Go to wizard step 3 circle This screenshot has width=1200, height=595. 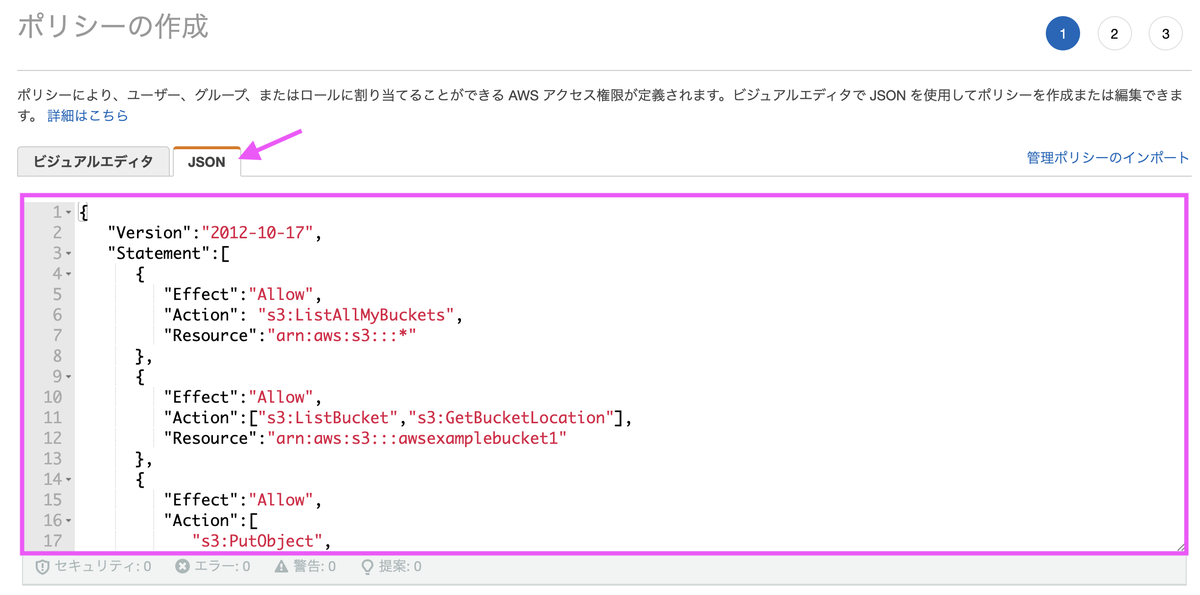[x=1165, y=34]
